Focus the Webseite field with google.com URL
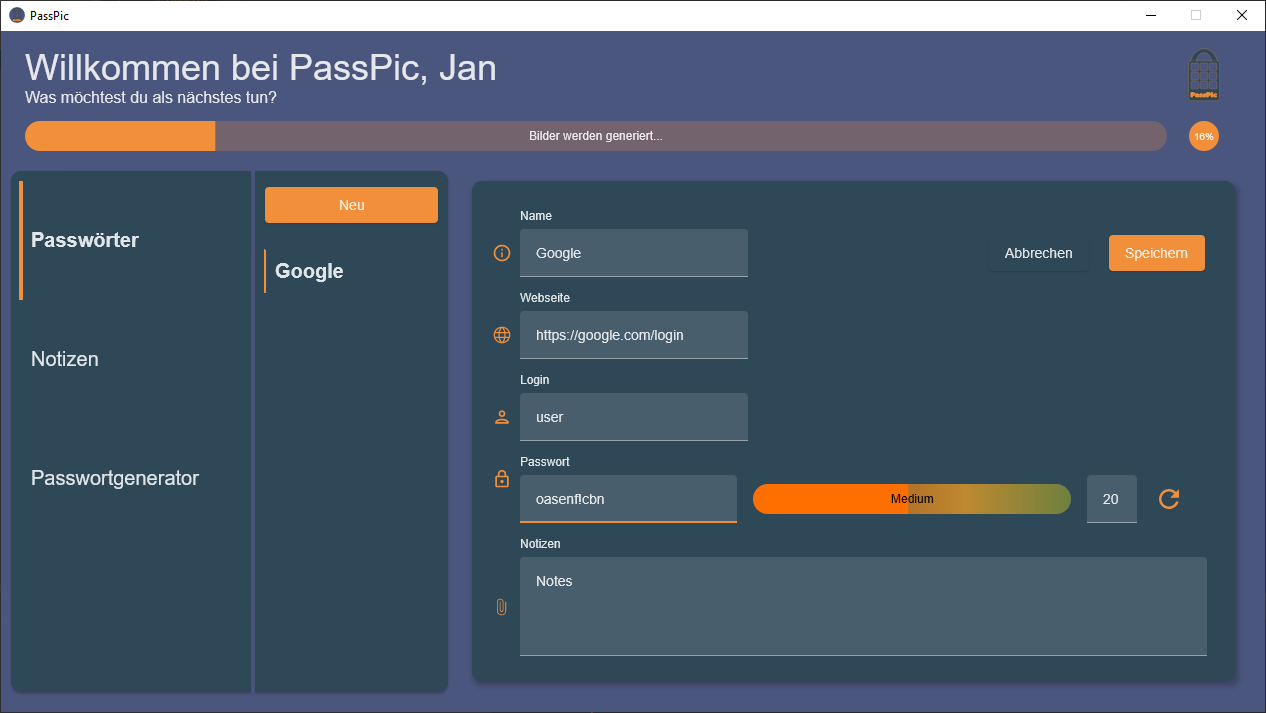 634,335
